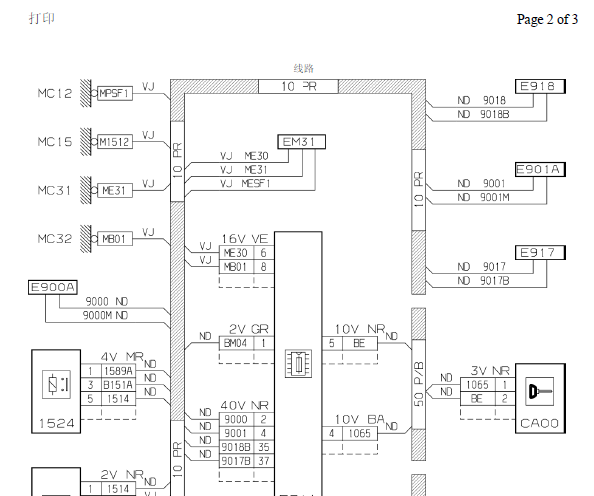Click the M1512 terminal box
This screenshot has height=496, width=594.
pos(115,142)
